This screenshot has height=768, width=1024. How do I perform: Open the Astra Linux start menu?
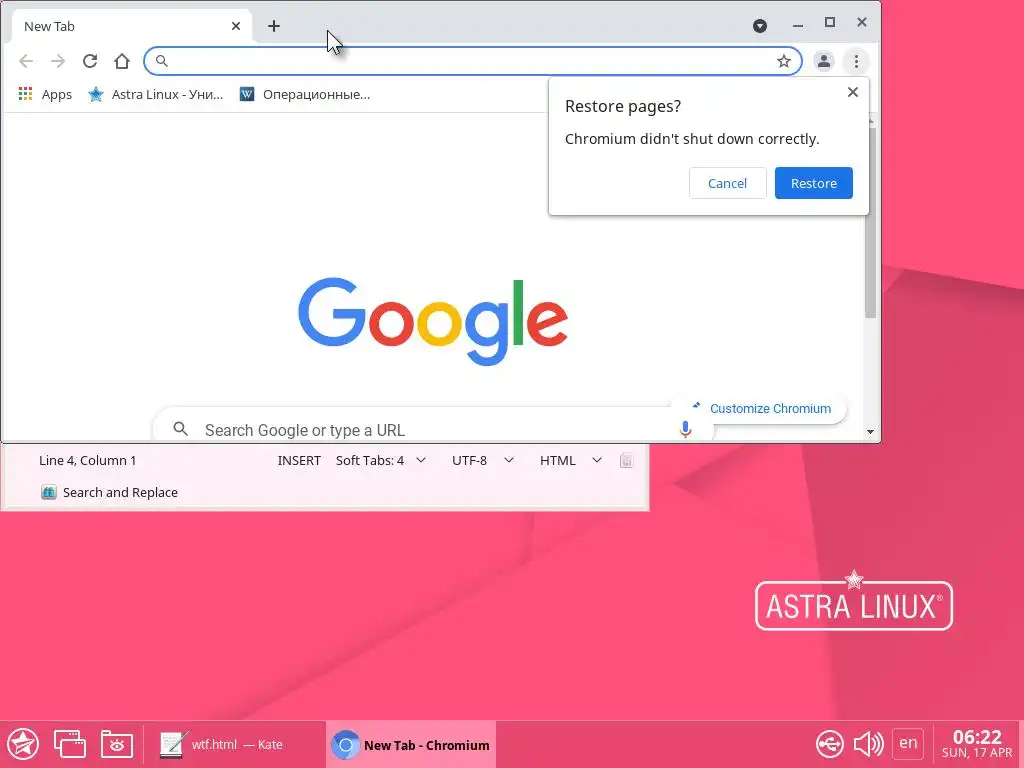[x=23, y=744]
